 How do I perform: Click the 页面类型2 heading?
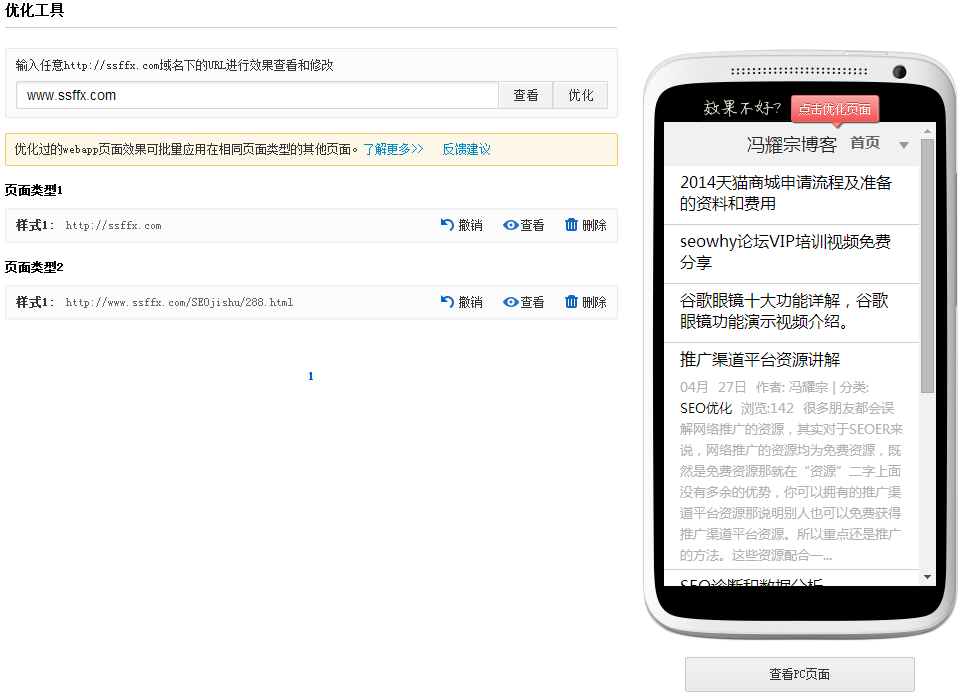(x=34, y=267)
